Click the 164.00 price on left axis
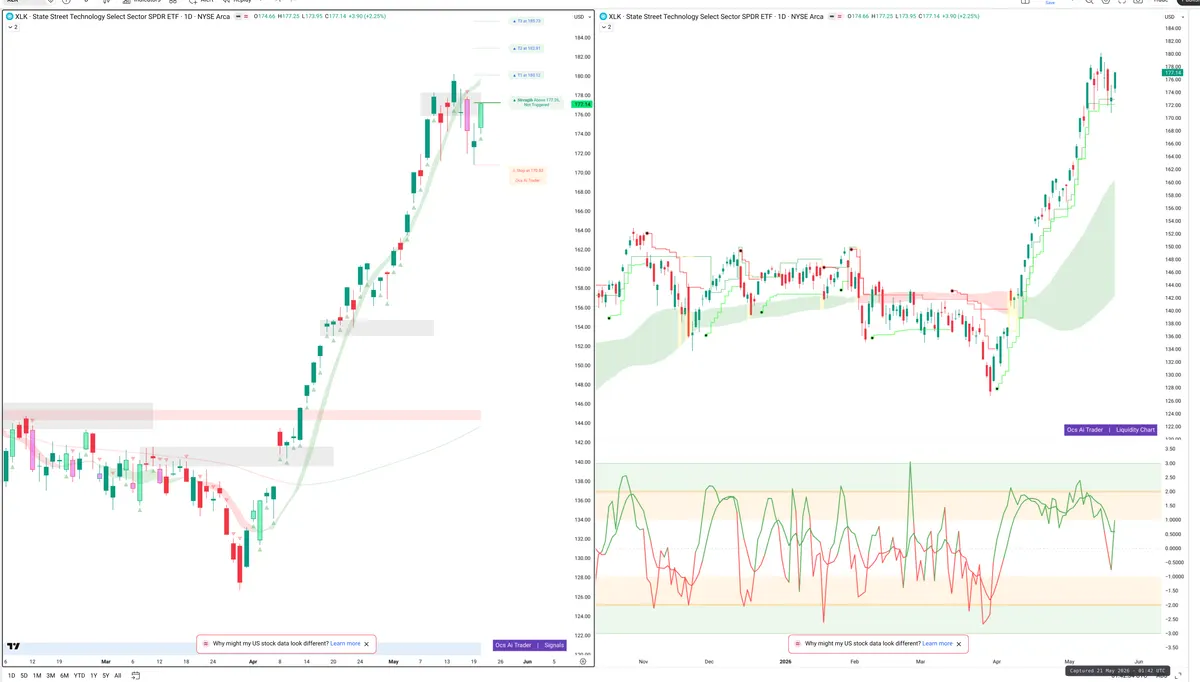Viewport: 1200px width, 682px height. tap(580, 230)
